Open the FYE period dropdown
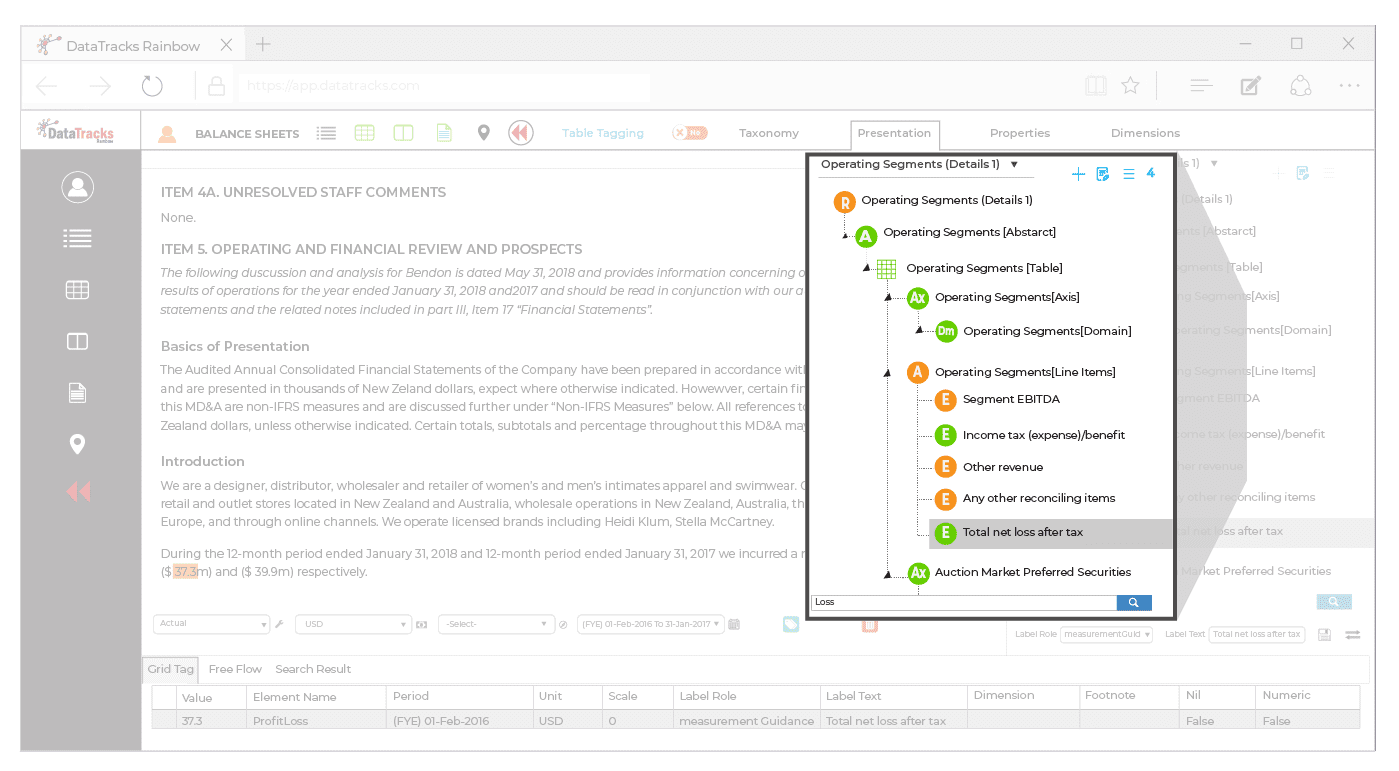 point(651,624)
